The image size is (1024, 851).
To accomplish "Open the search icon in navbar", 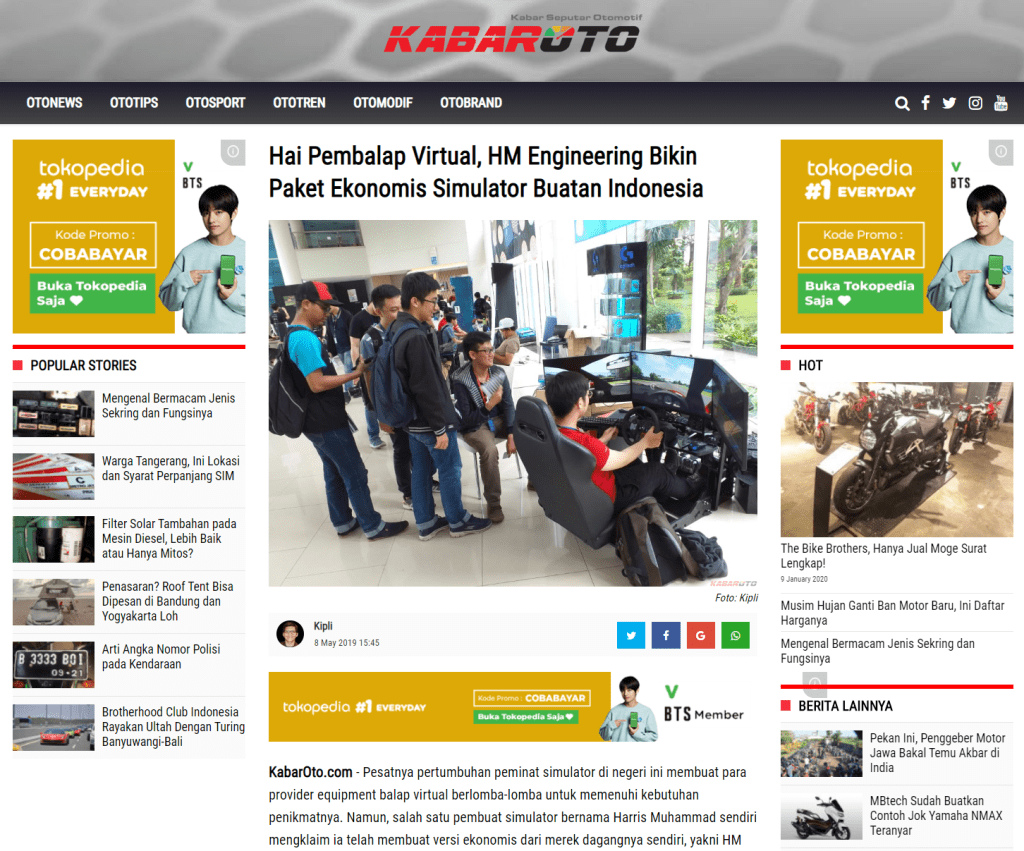I will pyautogui.click(x=902, y=103).
